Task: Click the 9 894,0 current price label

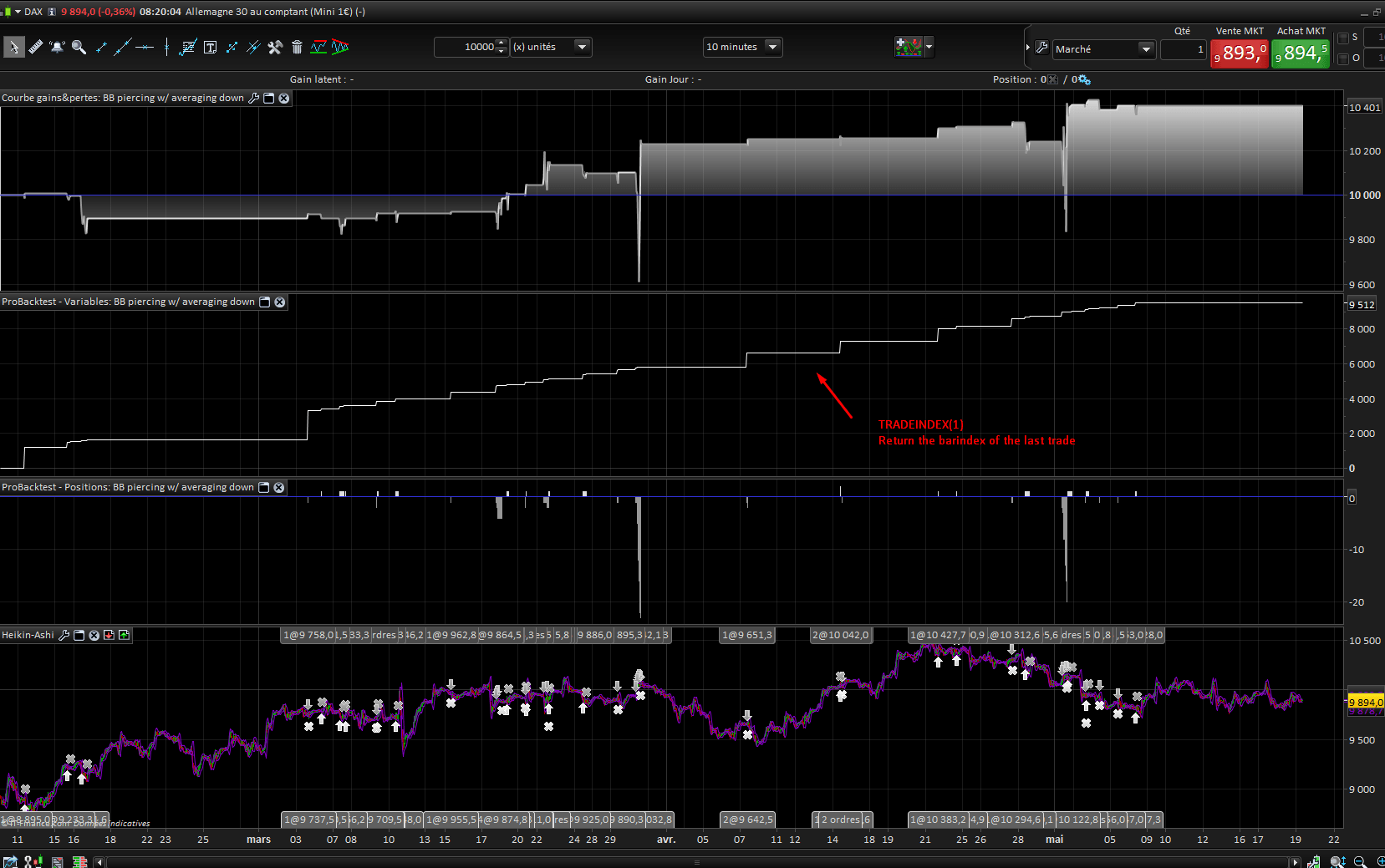Action: tap(1366, 703)
